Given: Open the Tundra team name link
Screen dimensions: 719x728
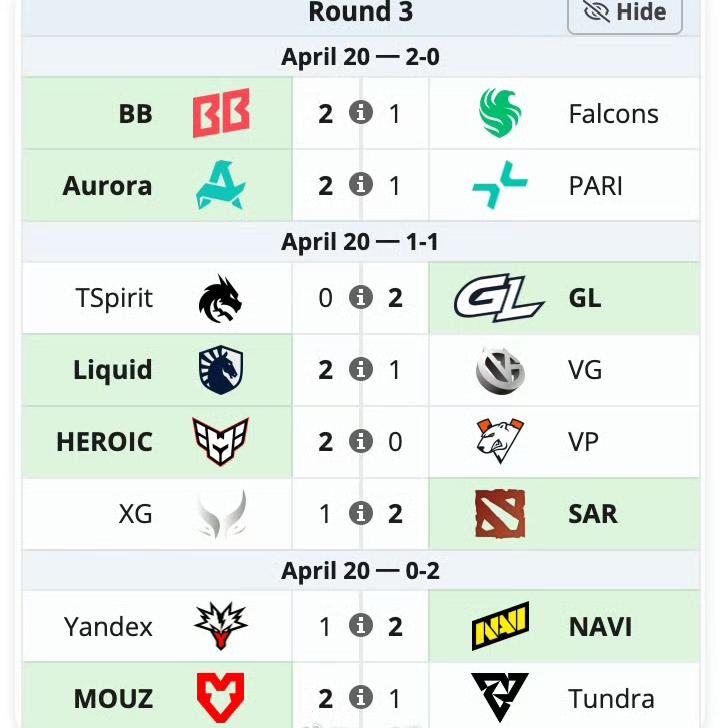Looking at the screenshot, I should (x=611, y=698).
